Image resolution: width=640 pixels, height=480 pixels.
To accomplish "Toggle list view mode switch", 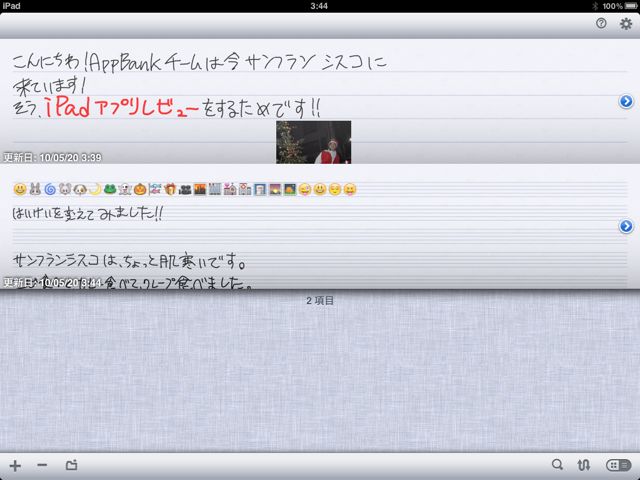I will [x=618, y=465].
